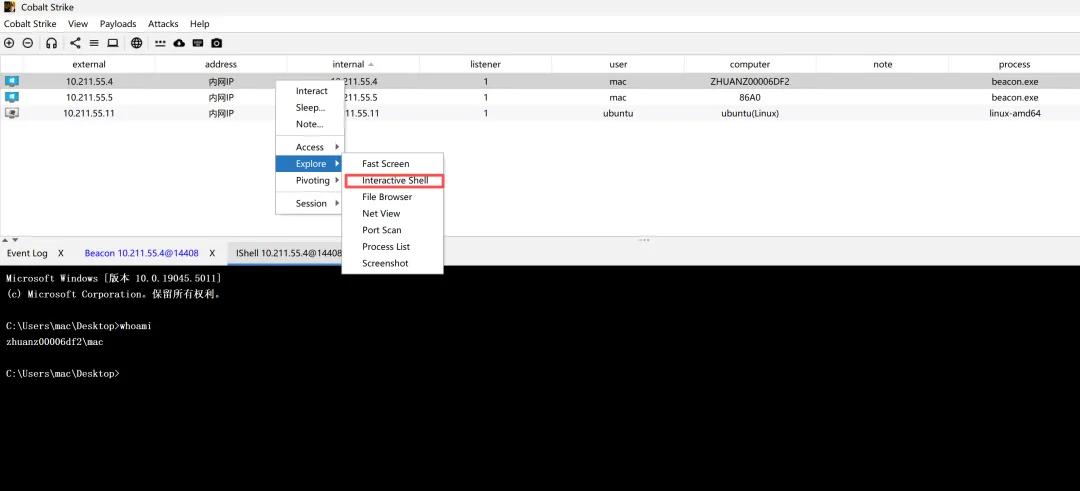Click the last C:\Users\mac\Desktop> prompt line
Viewport: 1080px width, 491px height.
[62, 373]
